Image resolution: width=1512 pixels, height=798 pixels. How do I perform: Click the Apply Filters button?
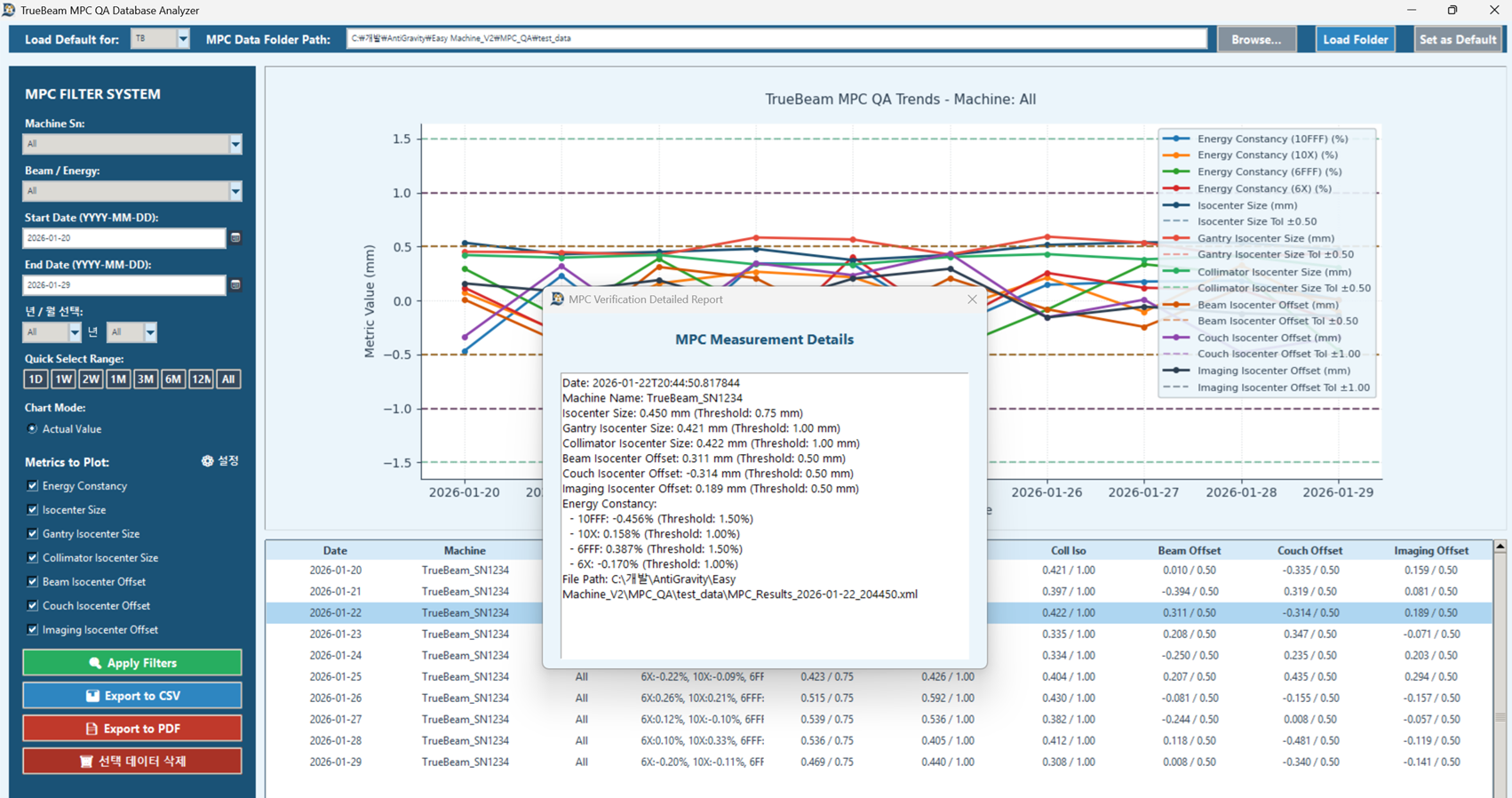[x=132, y=663]
